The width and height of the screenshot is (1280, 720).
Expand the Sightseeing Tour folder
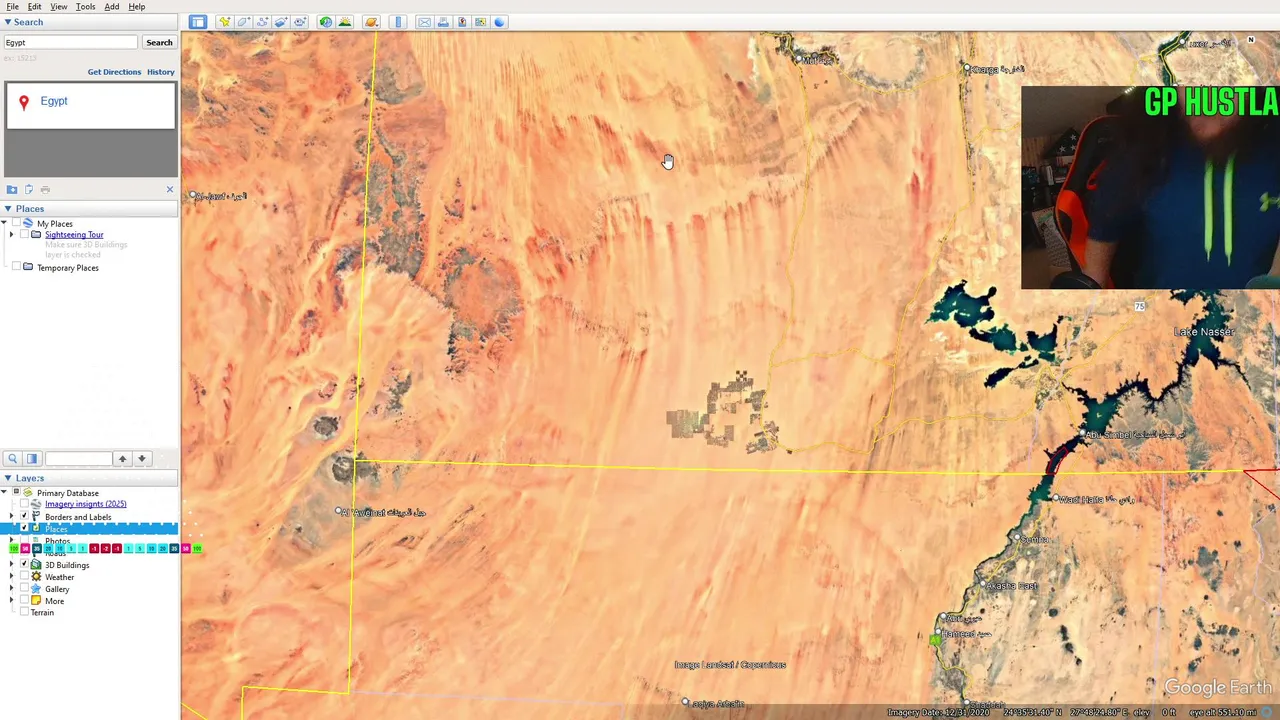12,234
